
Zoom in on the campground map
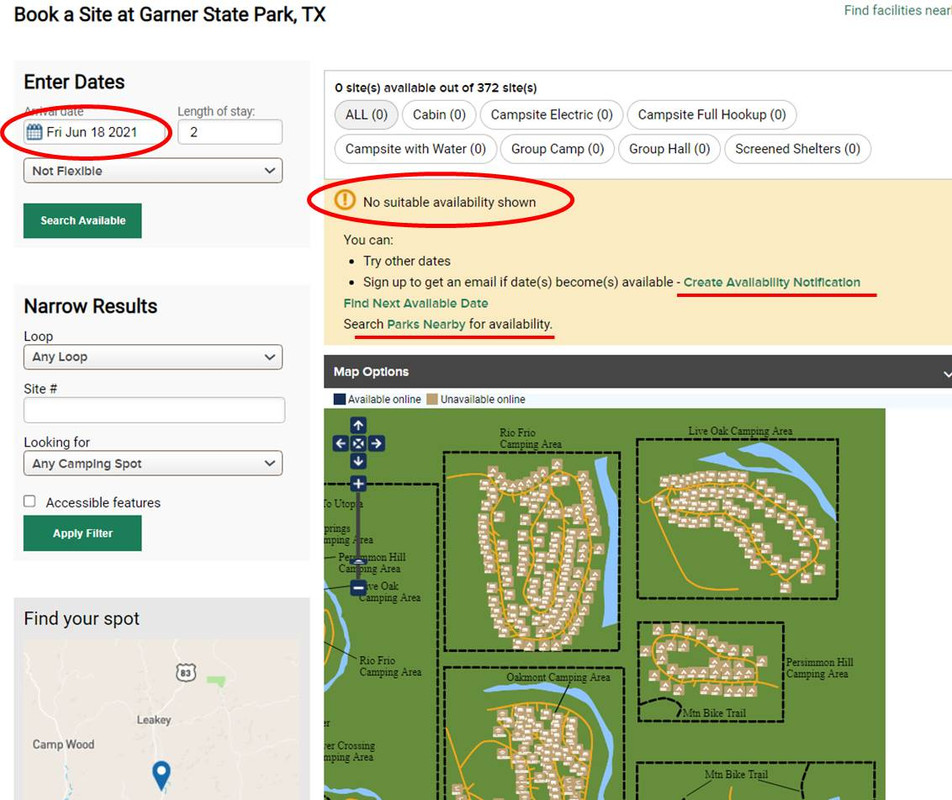coord(358,484)
